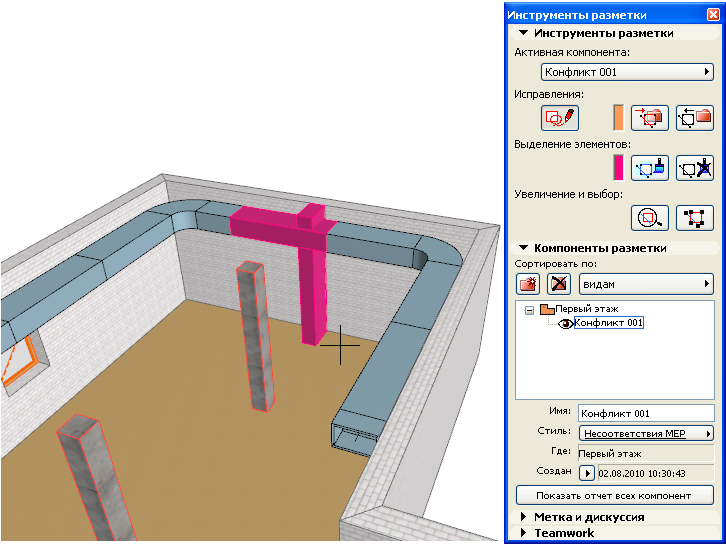Click the Активная компонента label
Viewport: 726px width, 545px height.
(572, 52)
